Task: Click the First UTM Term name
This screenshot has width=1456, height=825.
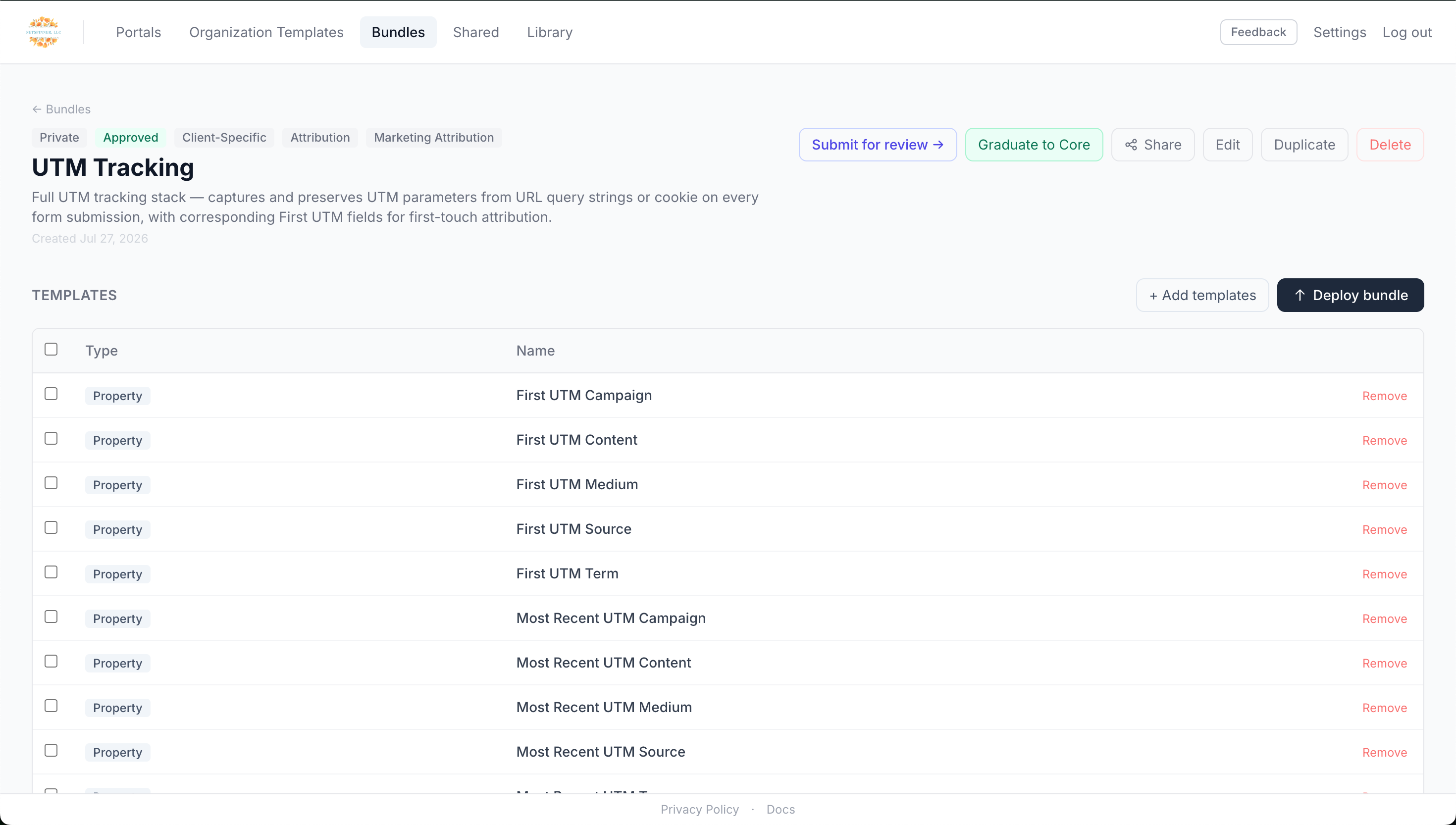Action: coord(567,574)
